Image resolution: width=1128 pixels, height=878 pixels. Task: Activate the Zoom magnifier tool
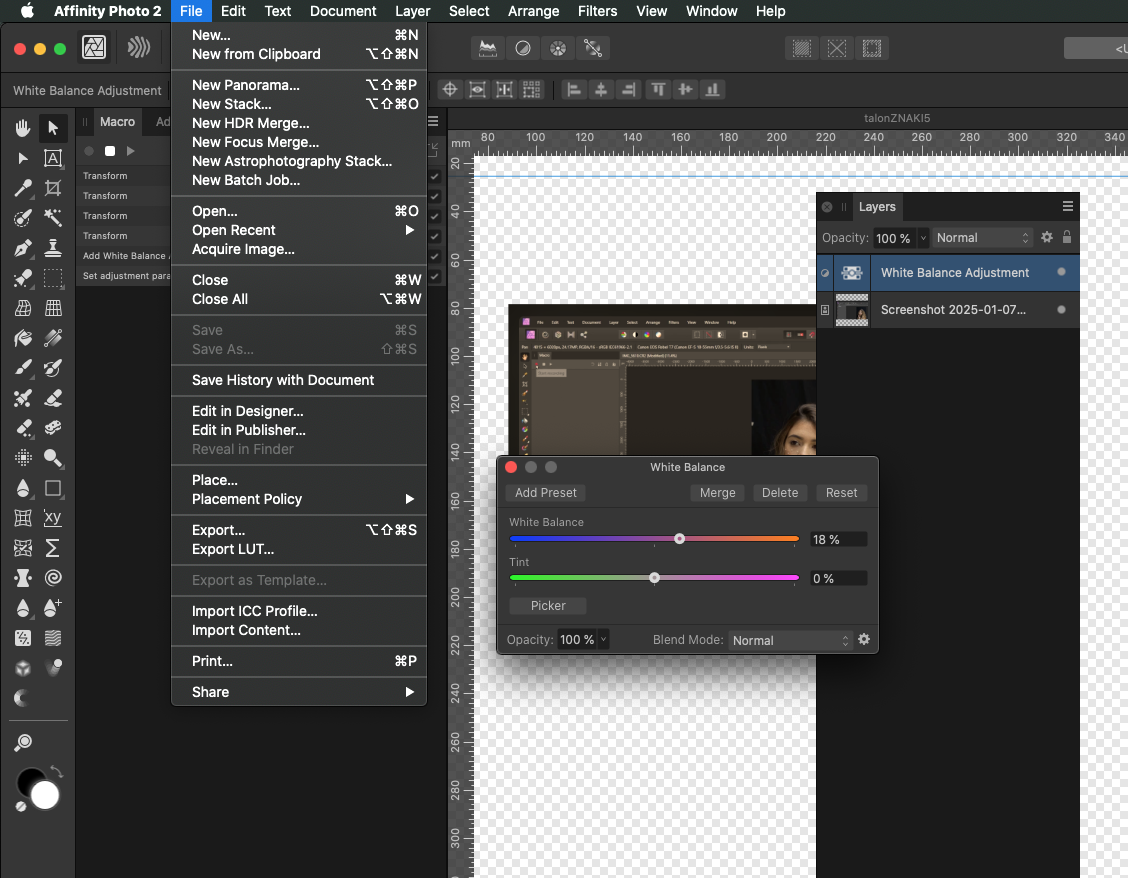(53, 458)
